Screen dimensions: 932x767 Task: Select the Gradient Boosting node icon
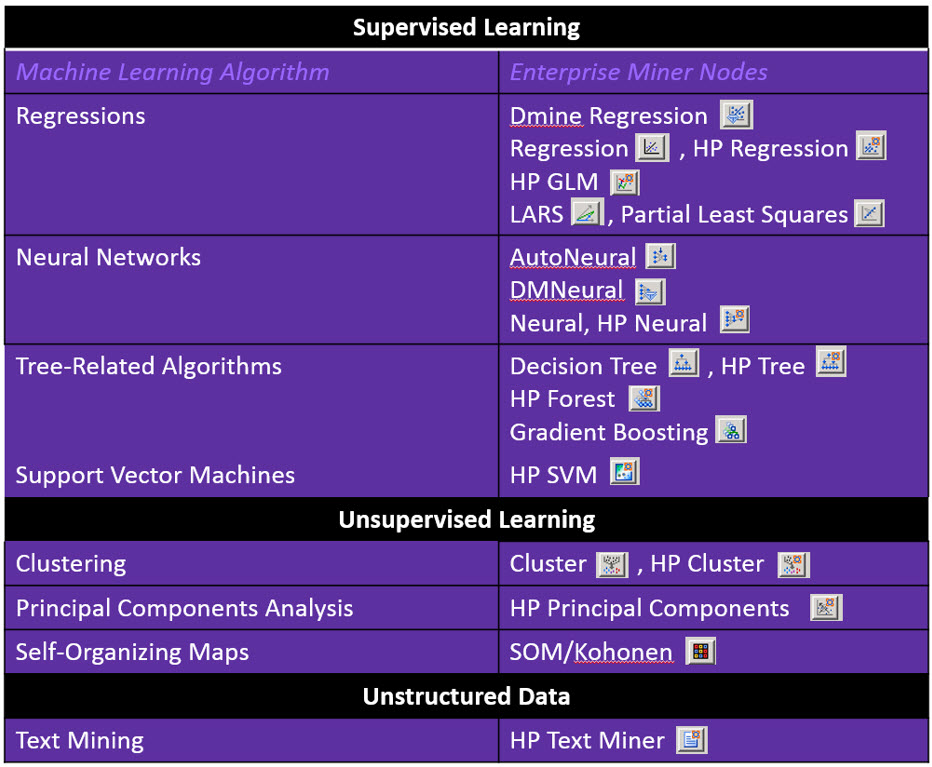[x=731, y=431]
